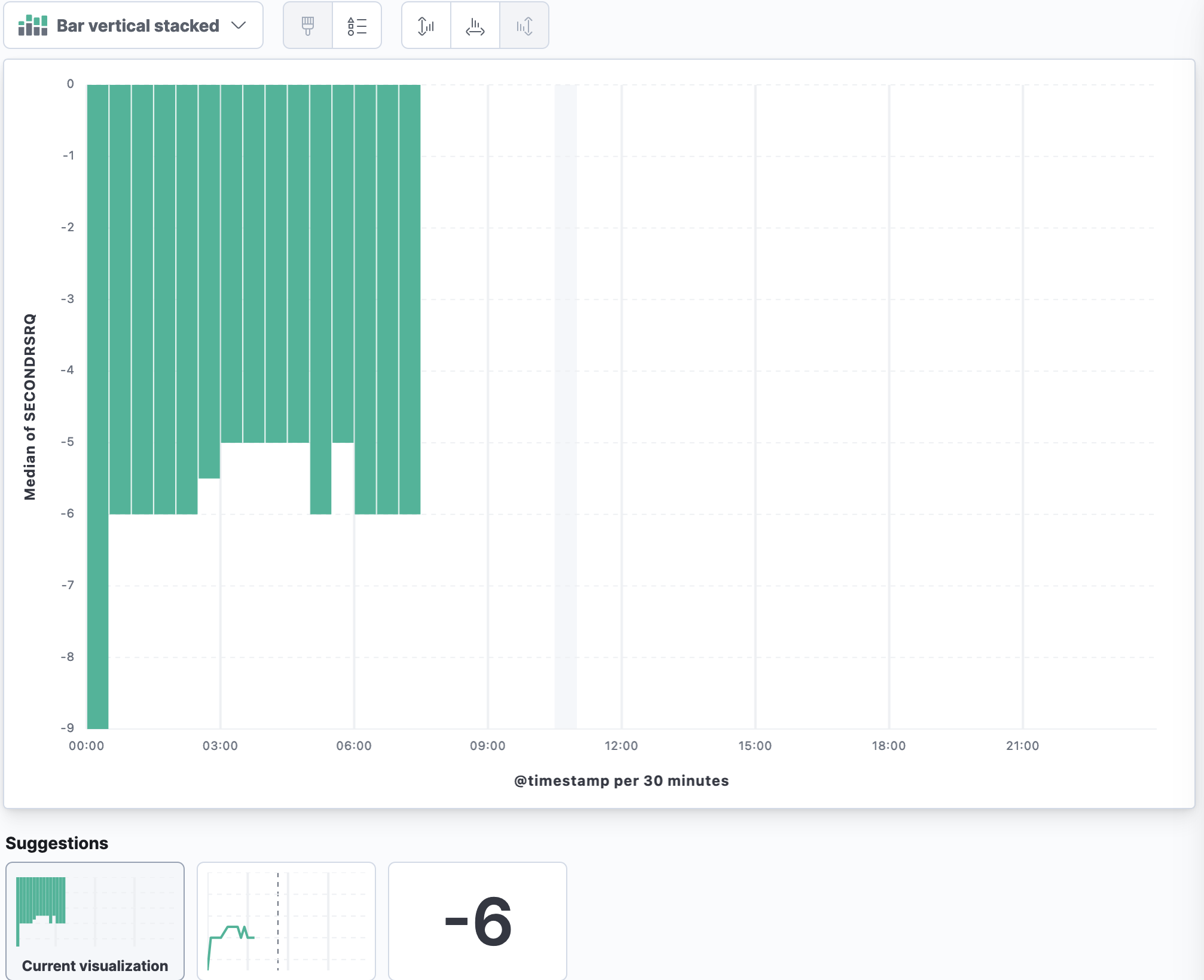Click the @timestamp per 30 minutes label
Screen dimensions: 1204x980
(x=621, y=780)
